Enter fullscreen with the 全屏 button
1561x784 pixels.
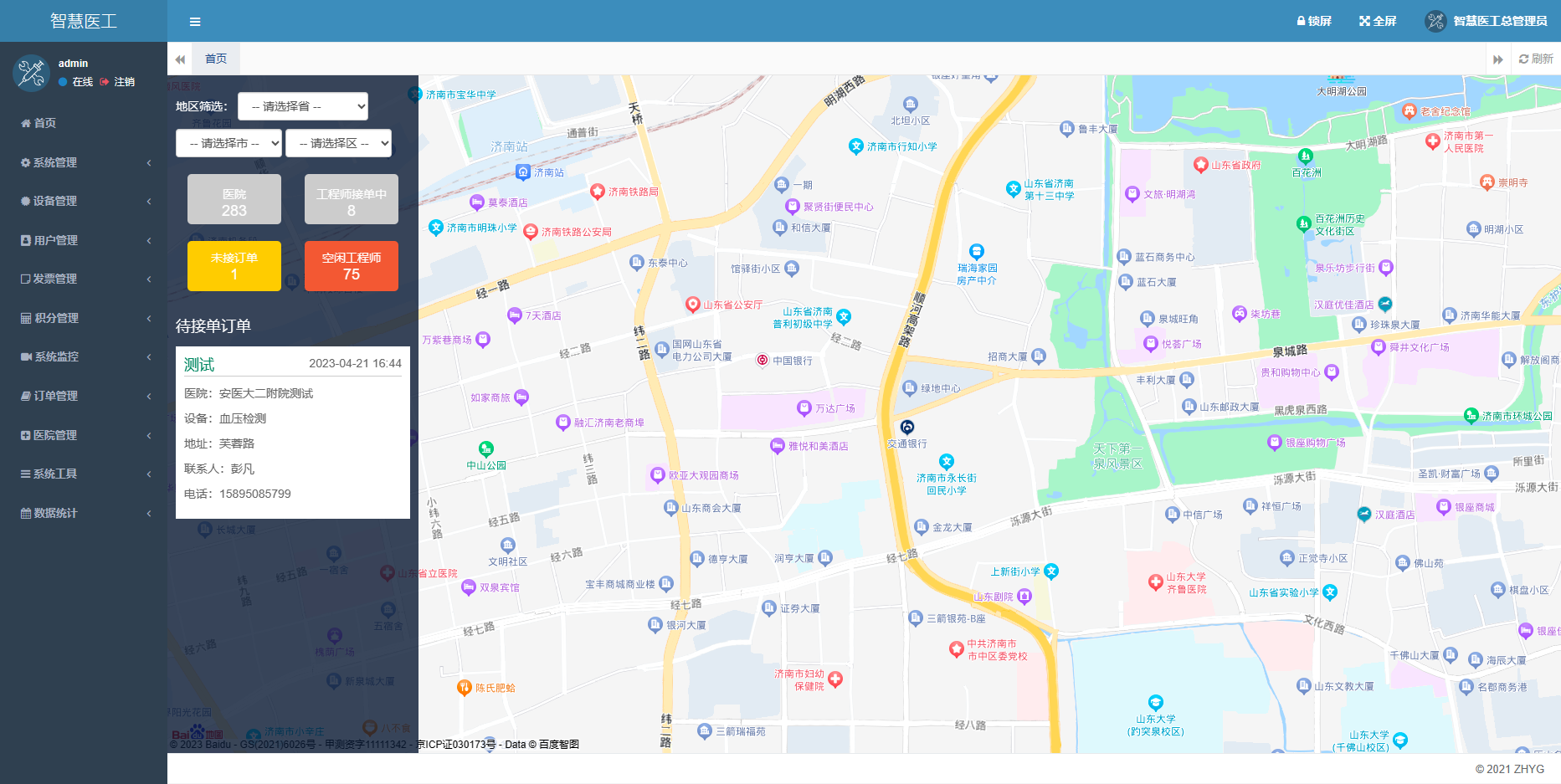pyautogui.click(x=1378, y=21)
